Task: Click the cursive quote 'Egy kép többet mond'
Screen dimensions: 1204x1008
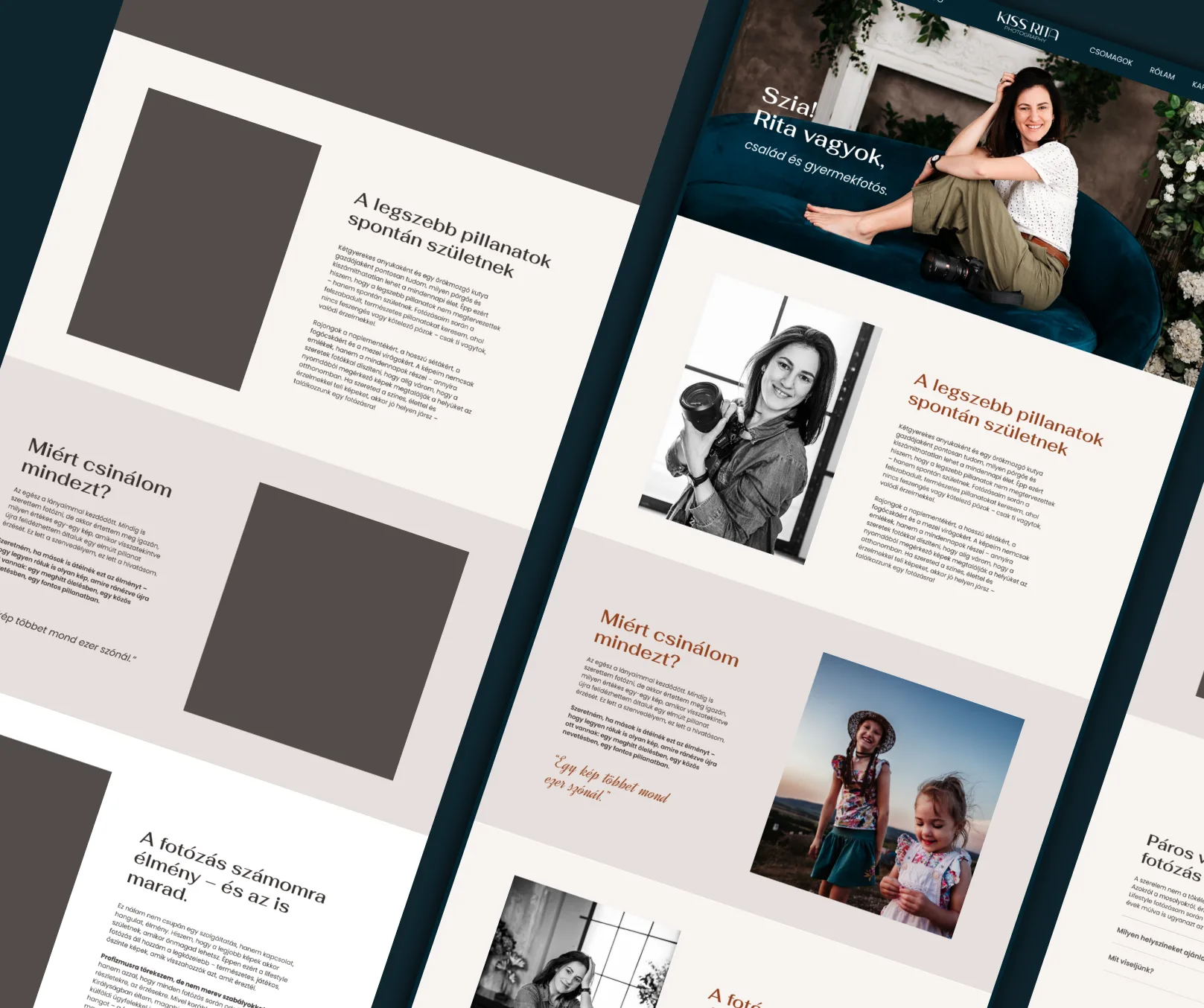Action: click(x=607, y=779)
